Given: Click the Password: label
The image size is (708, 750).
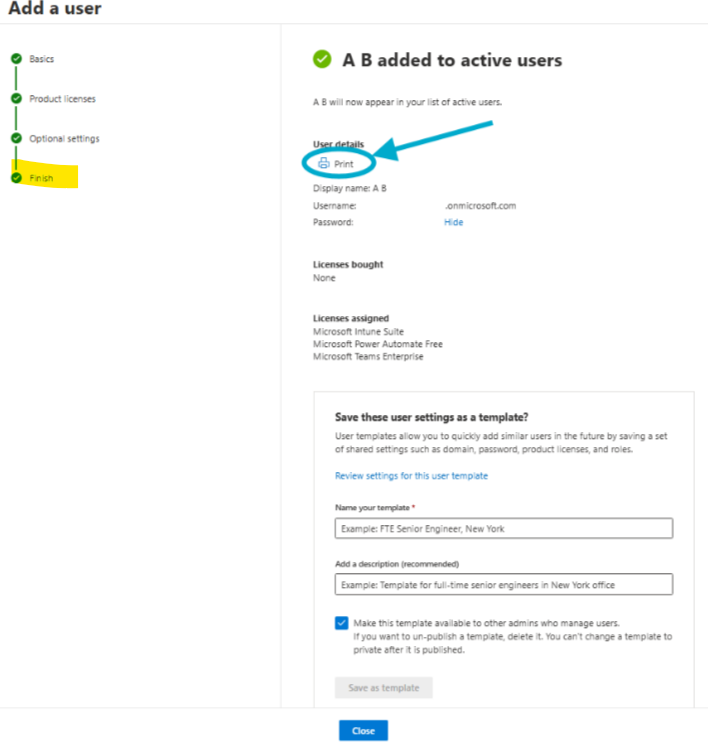Looking at the screenshot, I should coord(333,222).
